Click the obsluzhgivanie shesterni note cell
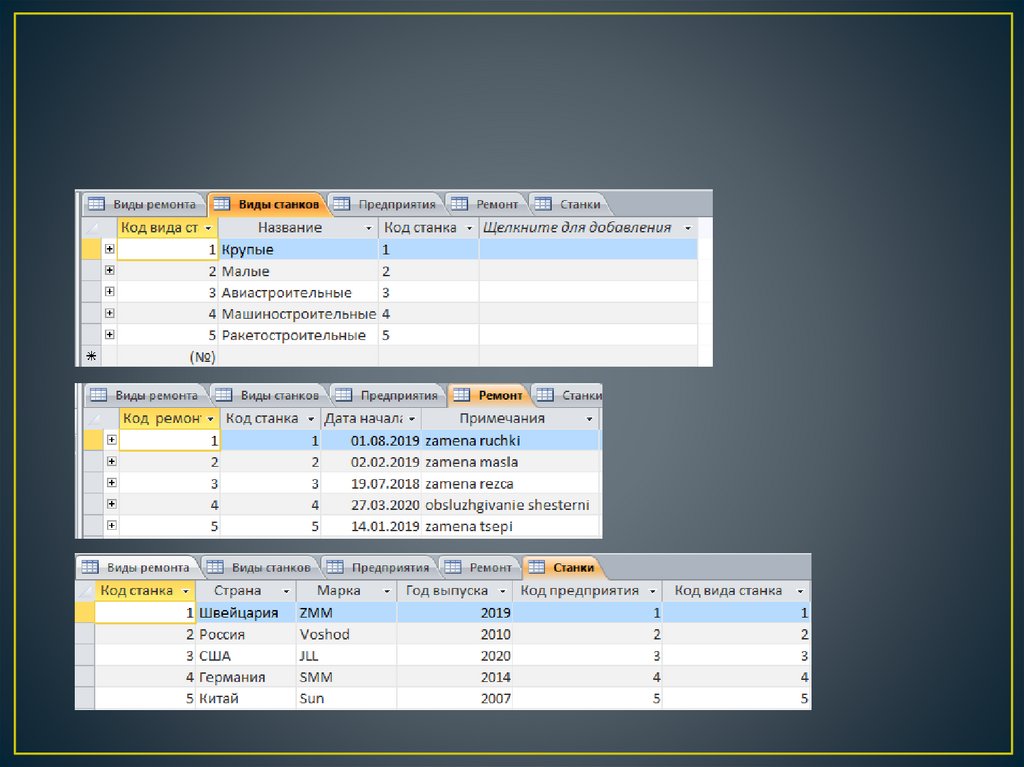The height and width of the screenshot is (767, 1024). click(x=507, y=505)
